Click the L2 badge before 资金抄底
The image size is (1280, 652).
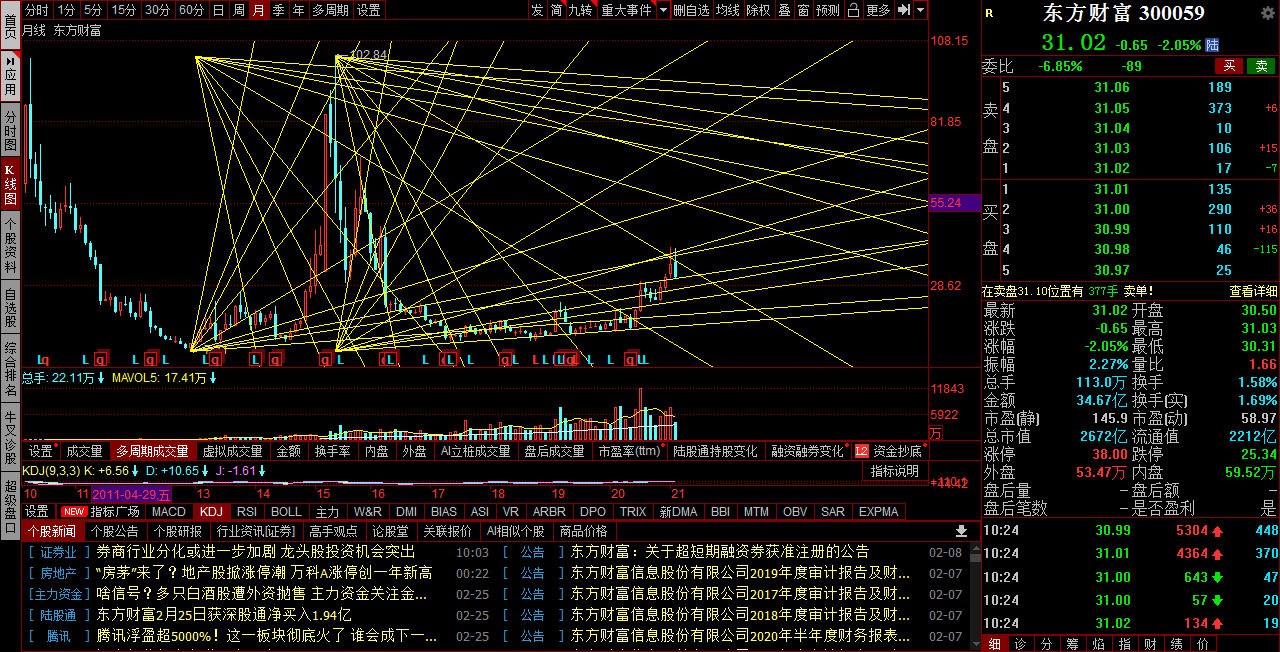coord(862,451)
